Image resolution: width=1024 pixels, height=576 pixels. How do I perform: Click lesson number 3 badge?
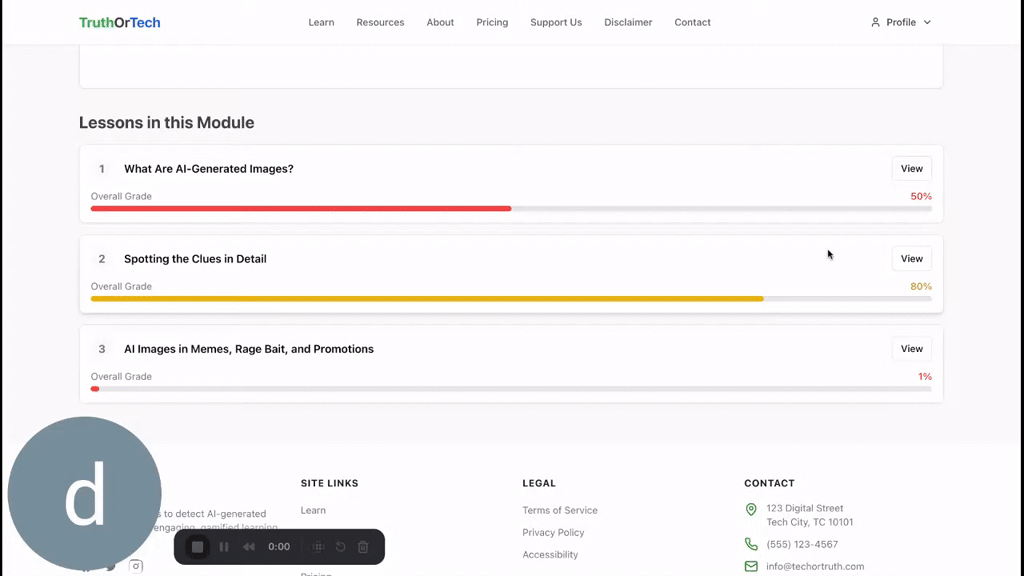[101, 349]
